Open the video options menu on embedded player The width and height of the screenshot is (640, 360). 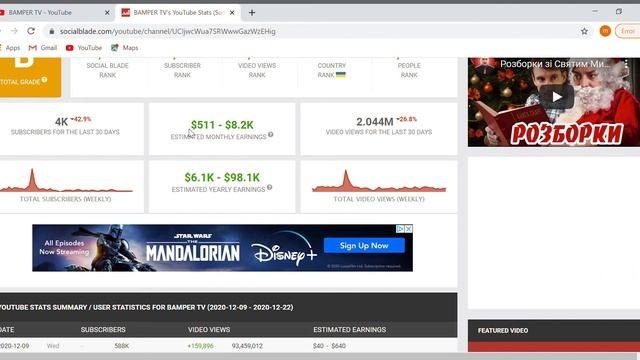click(626, 64)
